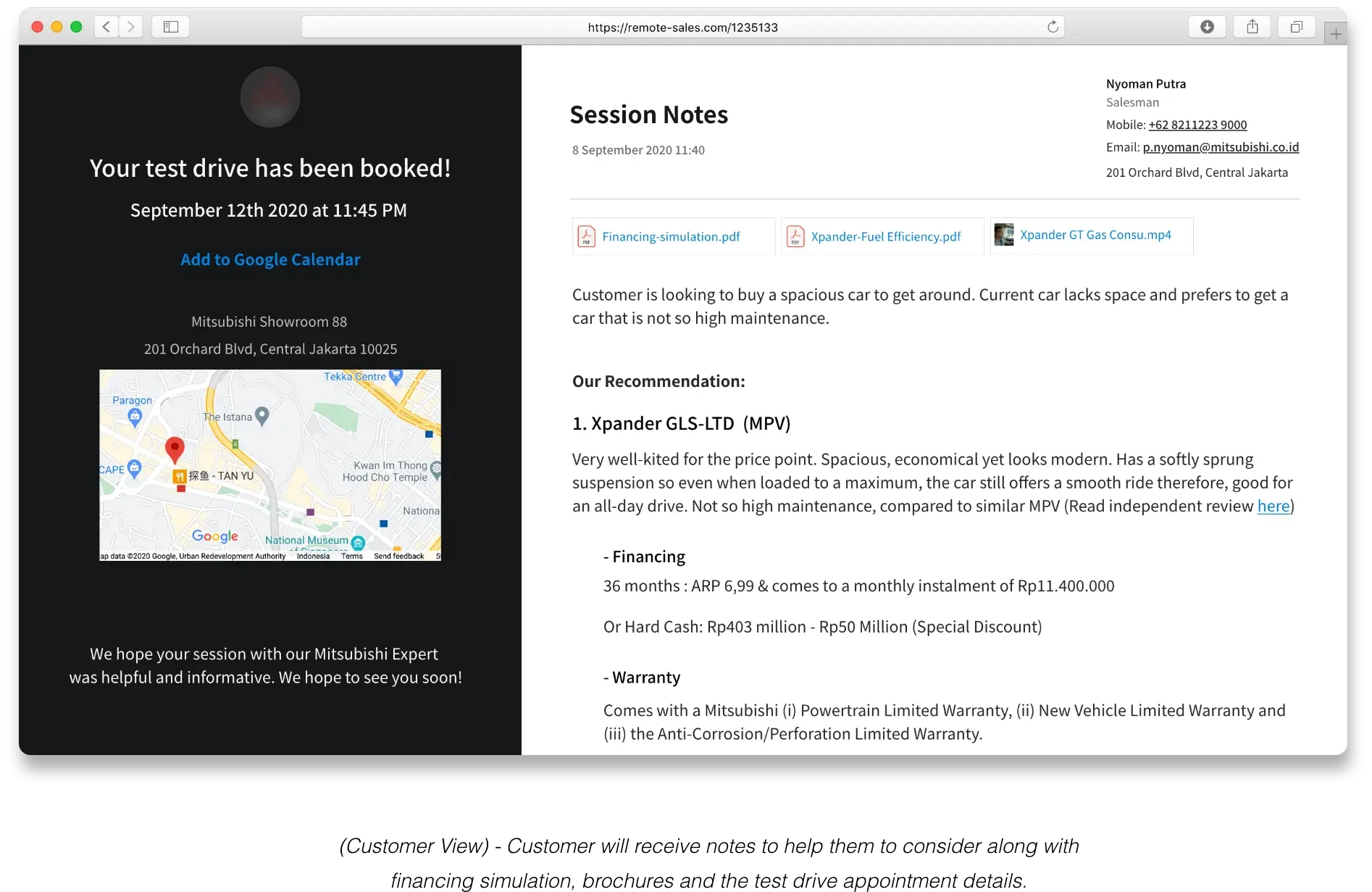The width and height of the screenshot is (1372, 892).
Task: Open the Xpander GT Gas Consu.mp4 video thumbnail
Action: [1004, 235]
